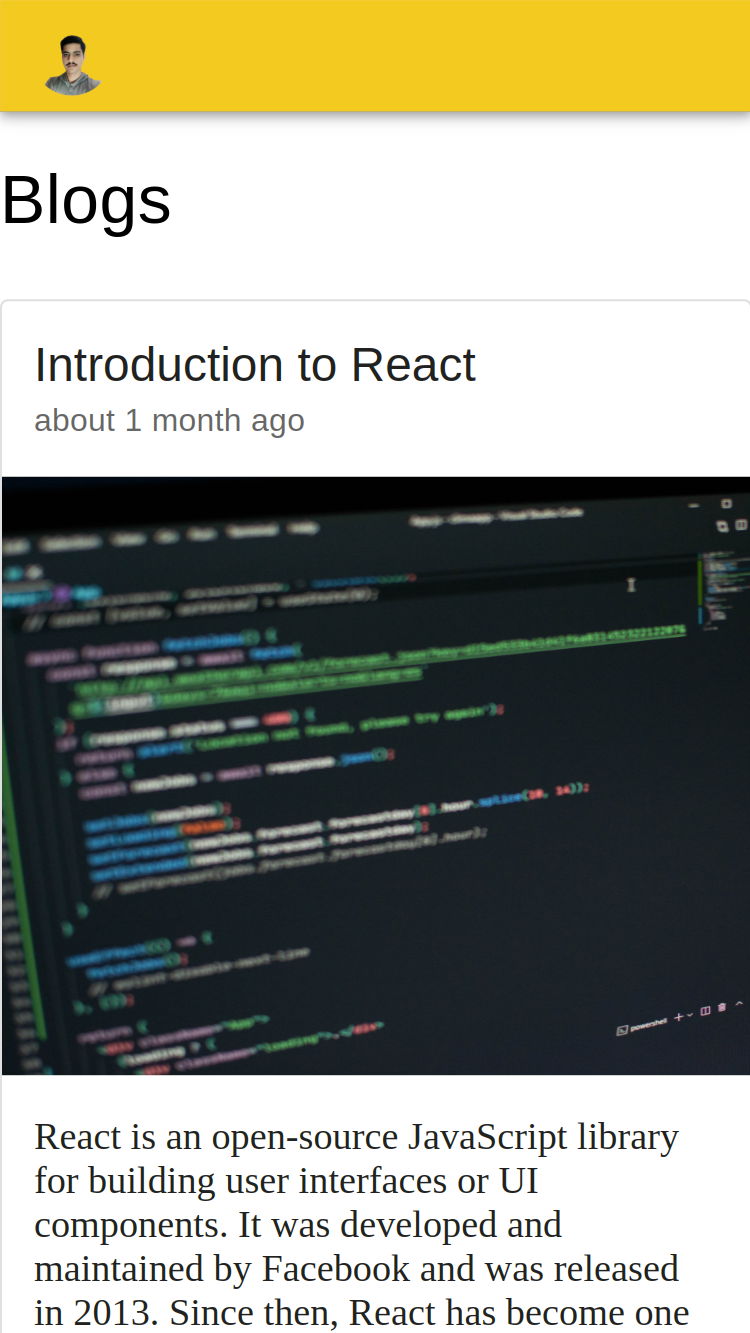This screenshot has width=750, height=1333.
Task: Click the Blogs page heading
Action: [x=86, y=200]
